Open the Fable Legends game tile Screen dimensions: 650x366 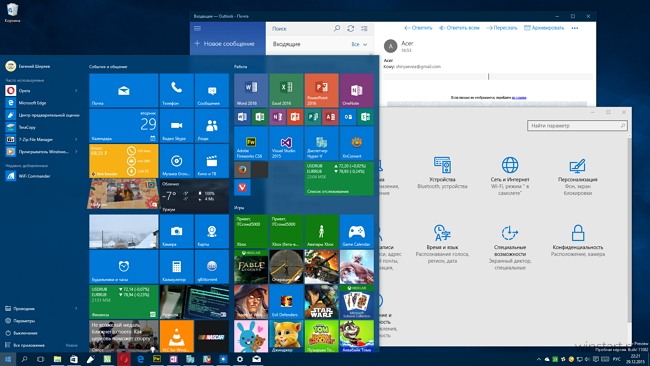point(251,267)
